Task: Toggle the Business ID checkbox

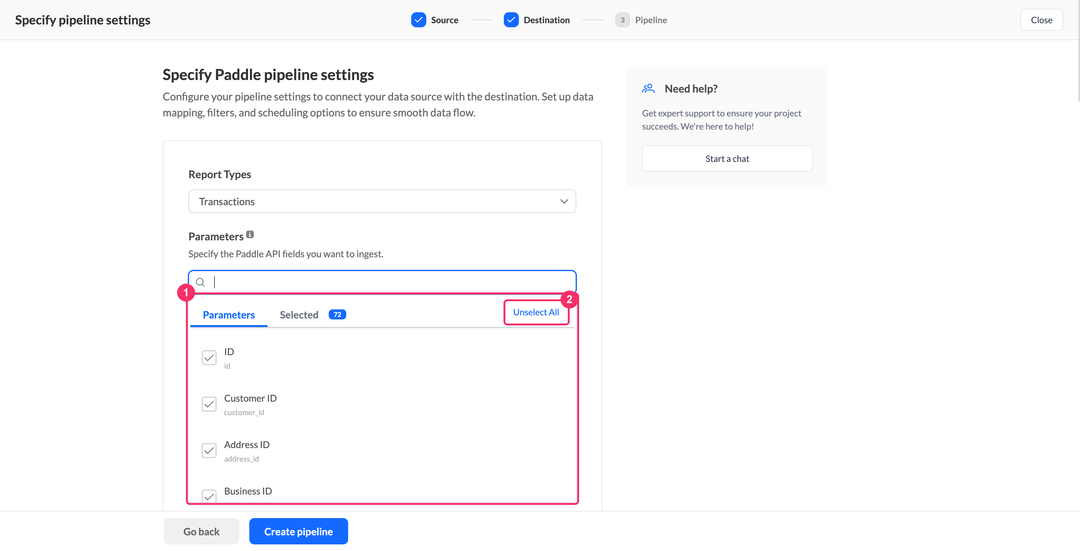Action: (x=209, y=497)
